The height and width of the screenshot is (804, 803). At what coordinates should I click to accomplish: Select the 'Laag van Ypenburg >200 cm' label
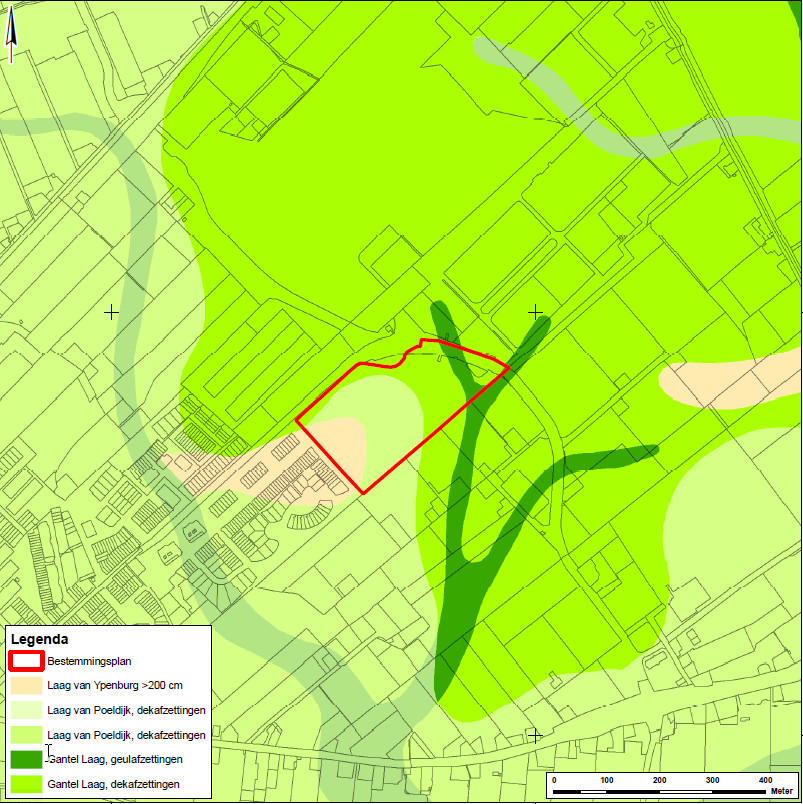115,685
